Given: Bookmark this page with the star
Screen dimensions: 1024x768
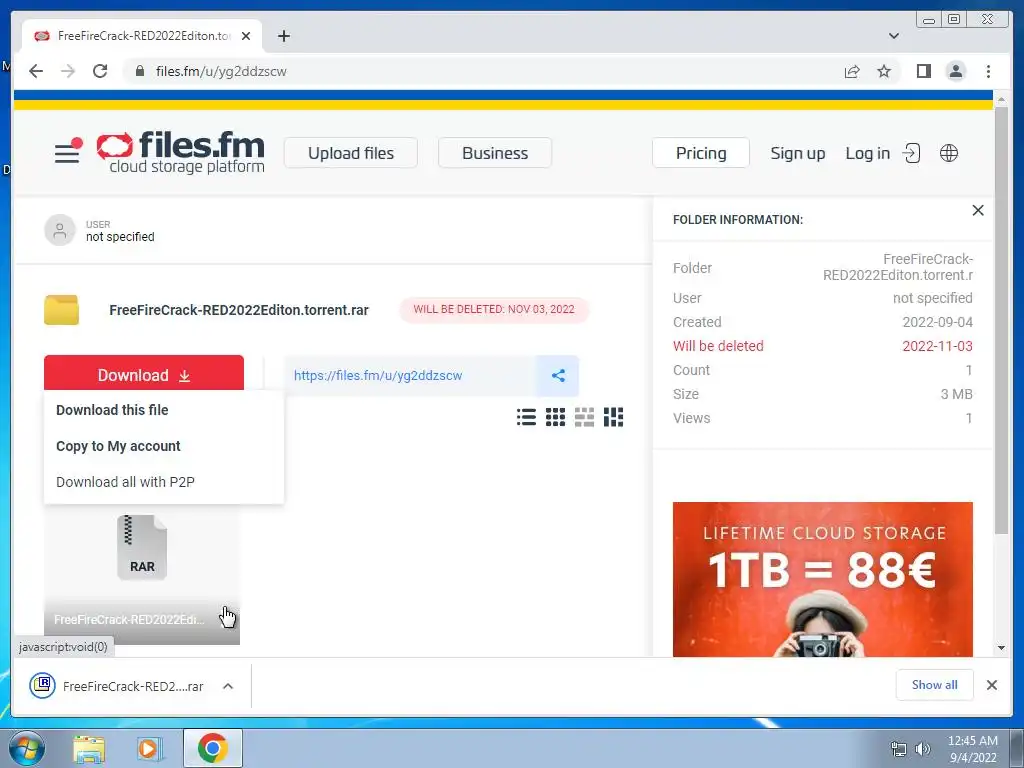Looking at the screenshot, I should [x=884, y=71].
